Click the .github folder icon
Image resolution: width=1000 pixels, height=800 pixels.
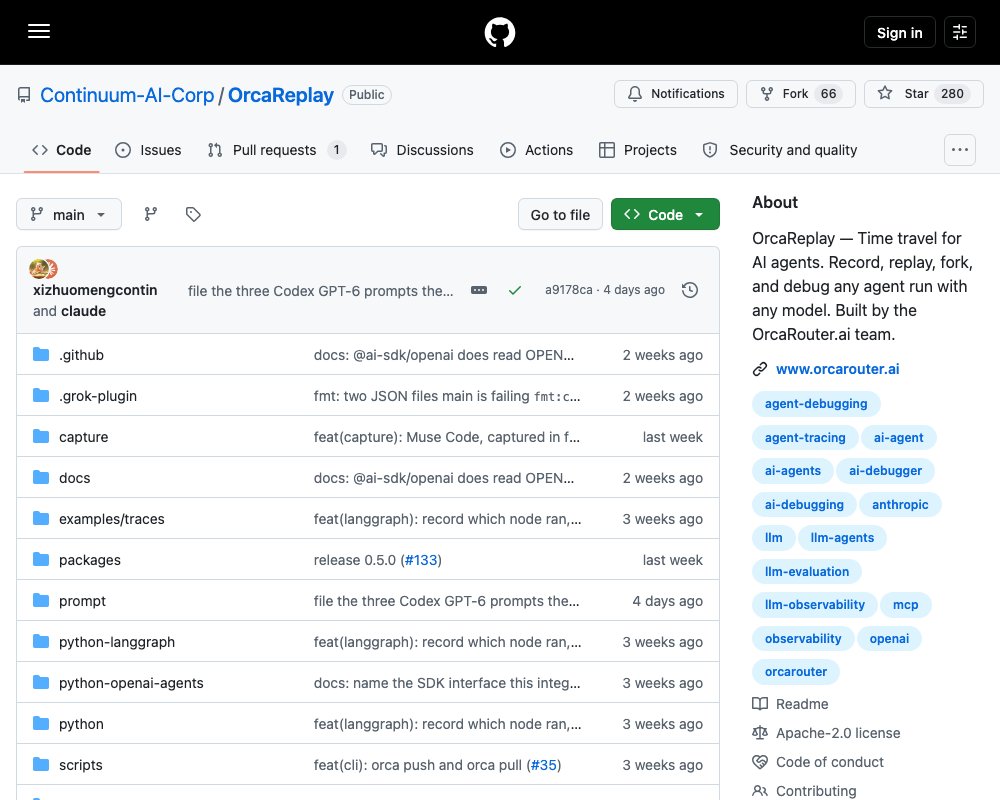[x=41, y=354]
